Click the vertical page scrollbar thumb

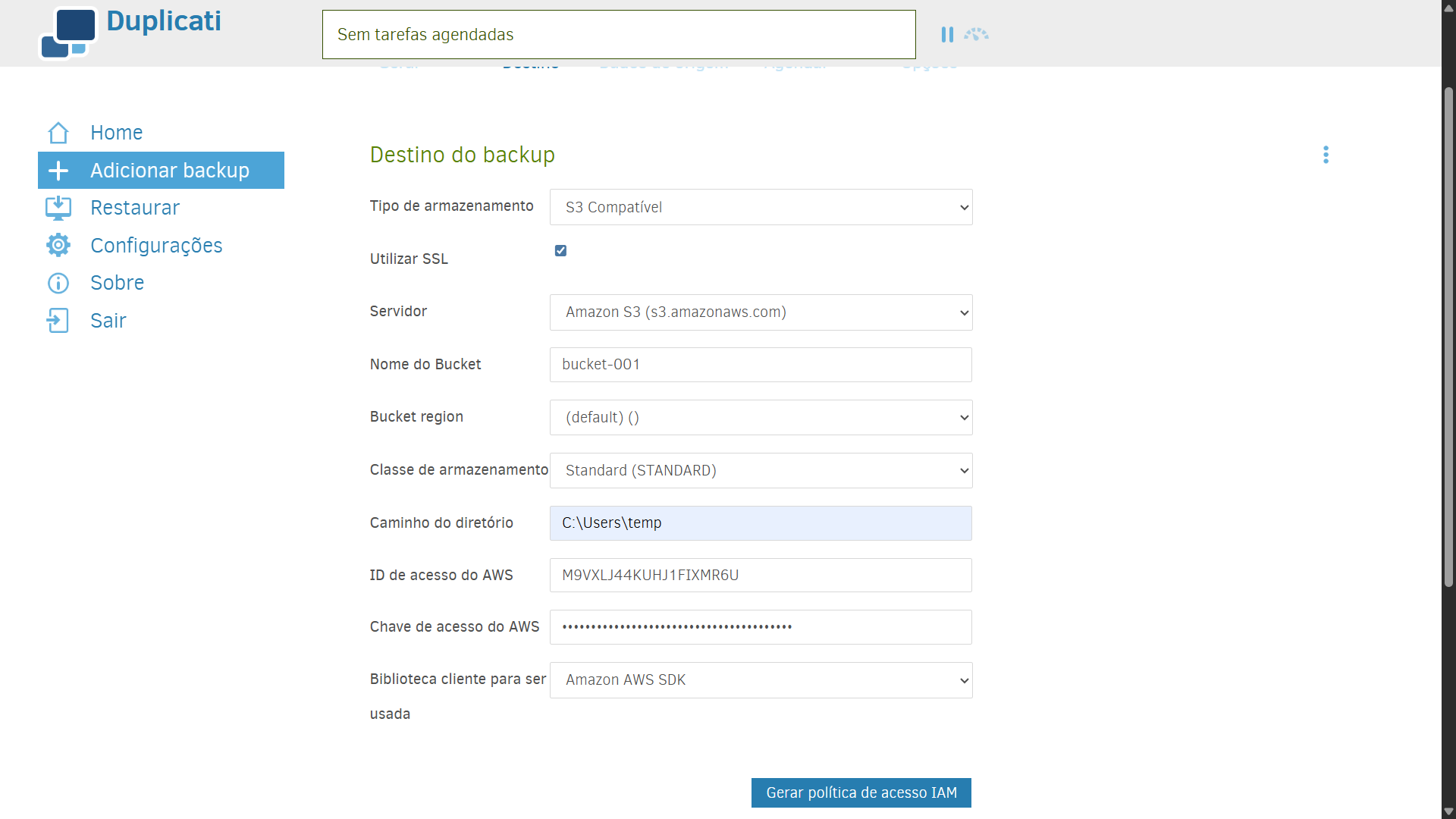(1448, 337)
